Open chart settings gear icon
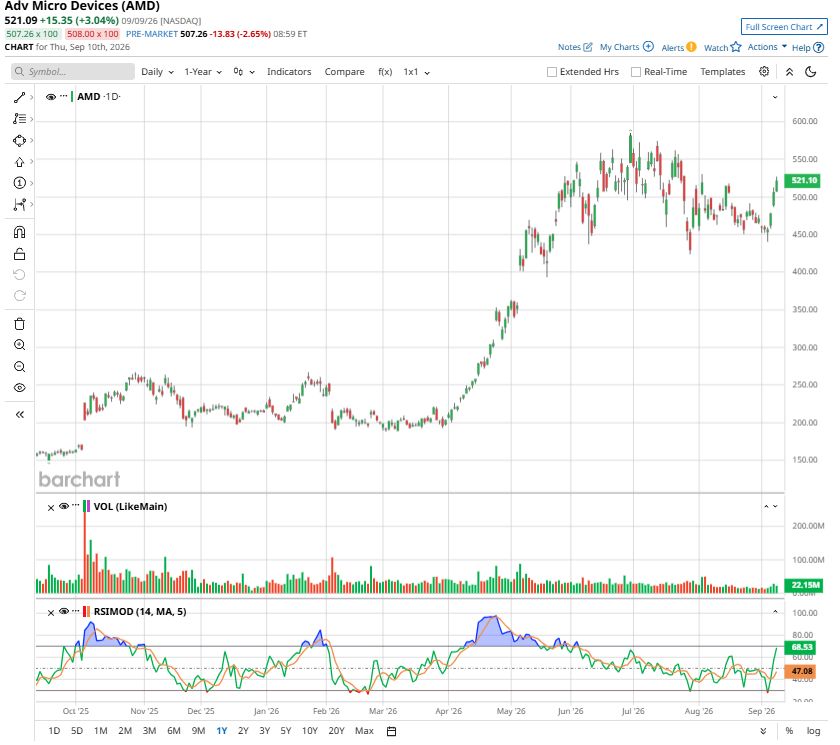840x745 pixels. point(764,72)
